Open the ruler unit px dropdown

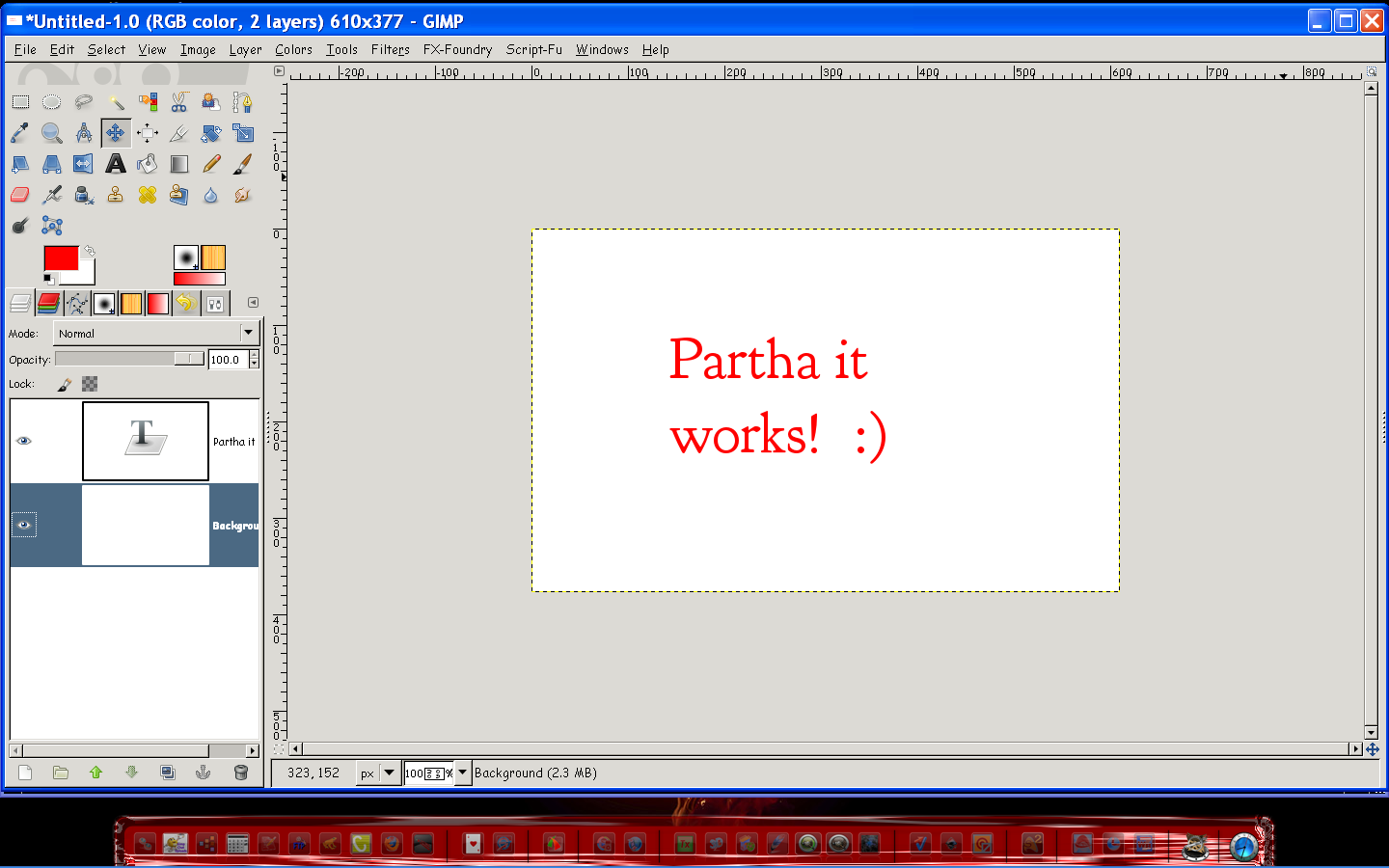click(378, 773)
